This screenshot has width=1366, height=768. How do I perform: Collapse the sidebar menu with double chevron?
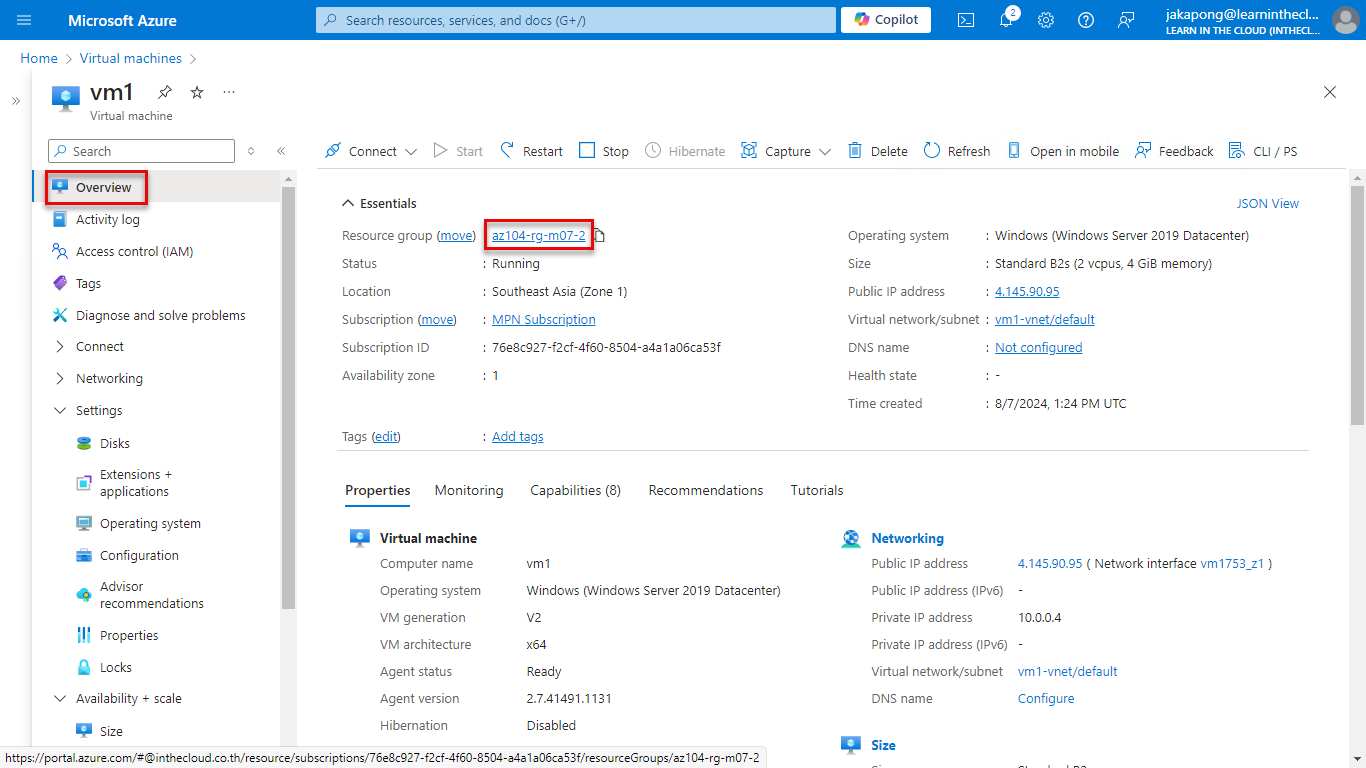pyautogui.click(x=281, y=151)
